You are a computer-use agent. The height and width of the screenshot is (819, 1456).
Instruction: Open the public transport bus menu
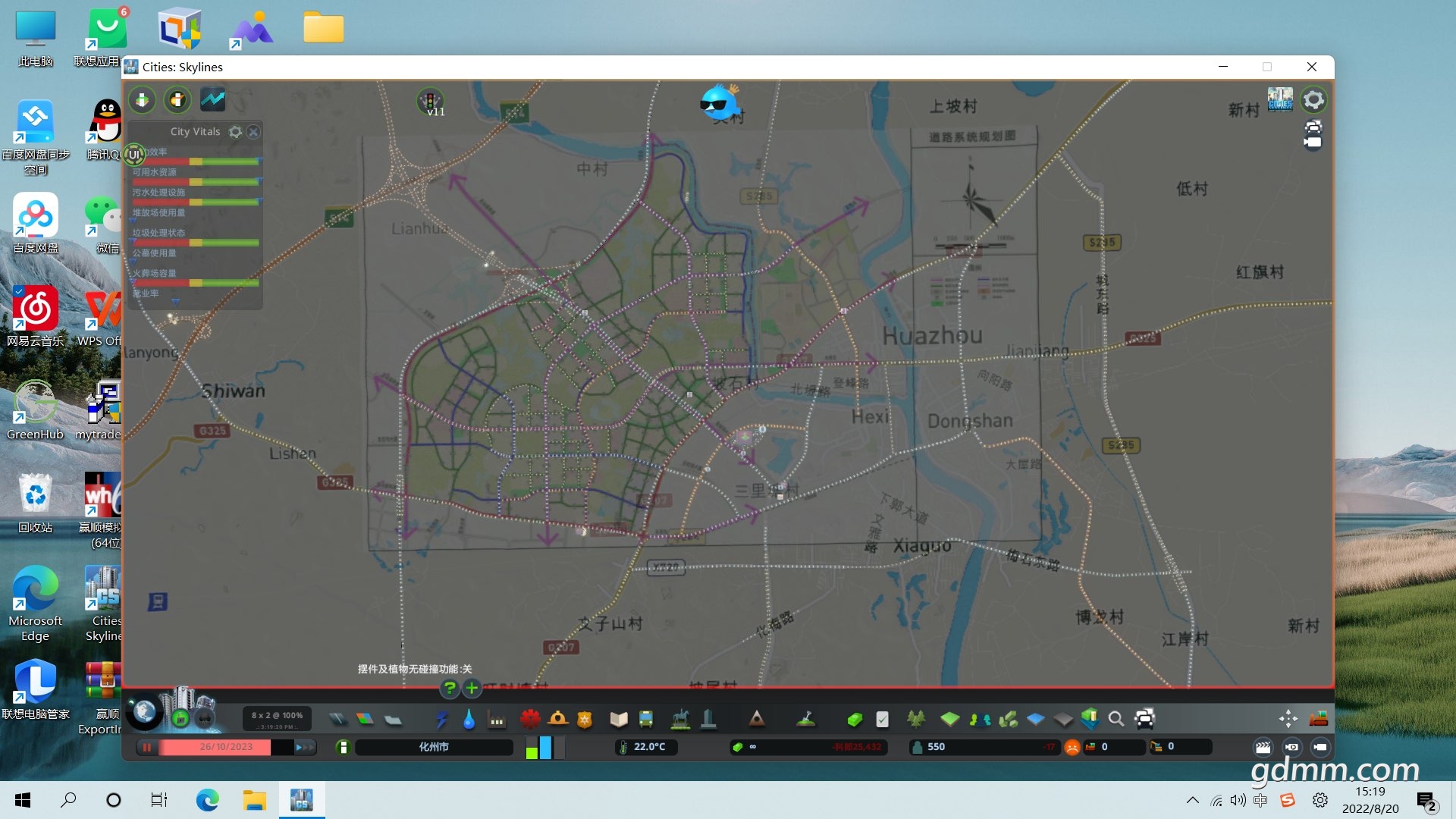pos(646,719)
